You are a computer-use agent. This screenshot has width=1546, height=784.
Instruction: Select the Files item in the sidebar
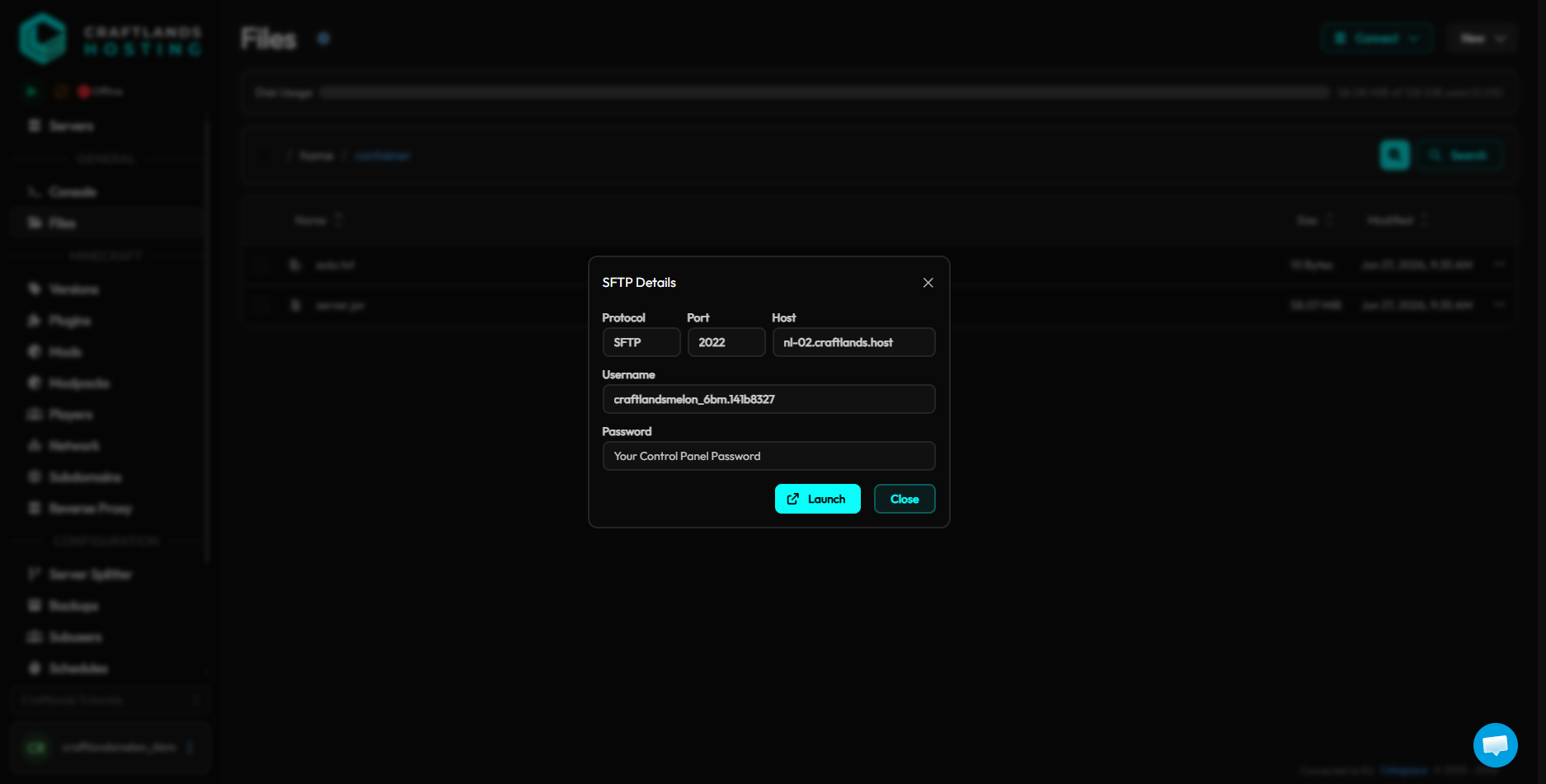[x=106, y=223]
